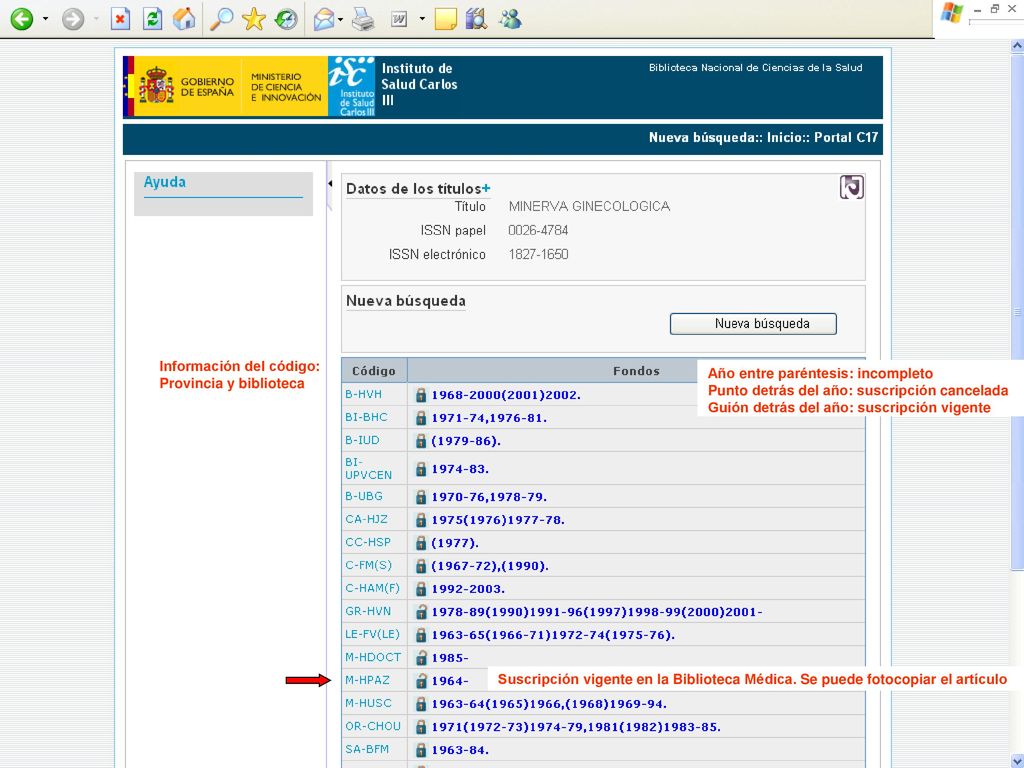
Task: Open library code C-FM(S)
Action: coord(368,565)
